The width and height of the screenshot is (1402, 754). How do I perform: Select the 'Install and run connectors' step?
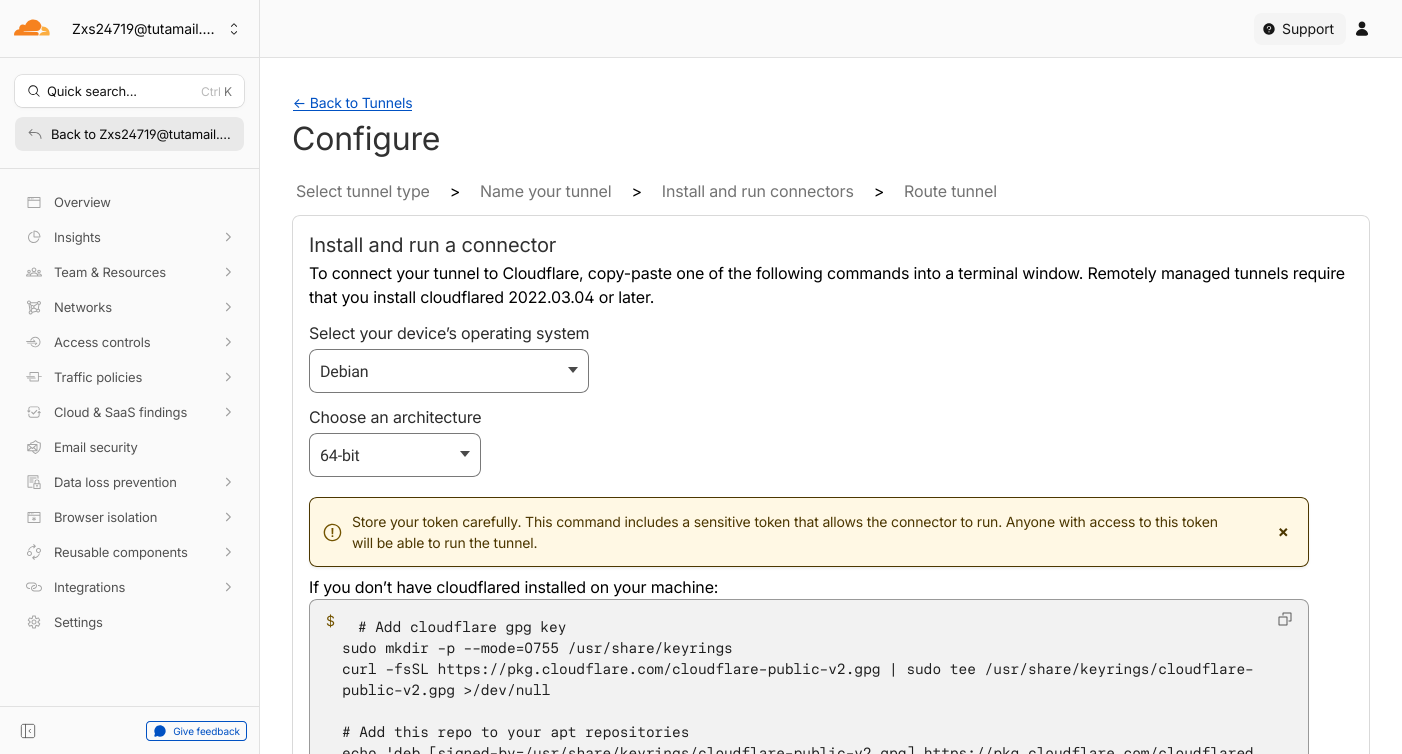click(758, 191)
